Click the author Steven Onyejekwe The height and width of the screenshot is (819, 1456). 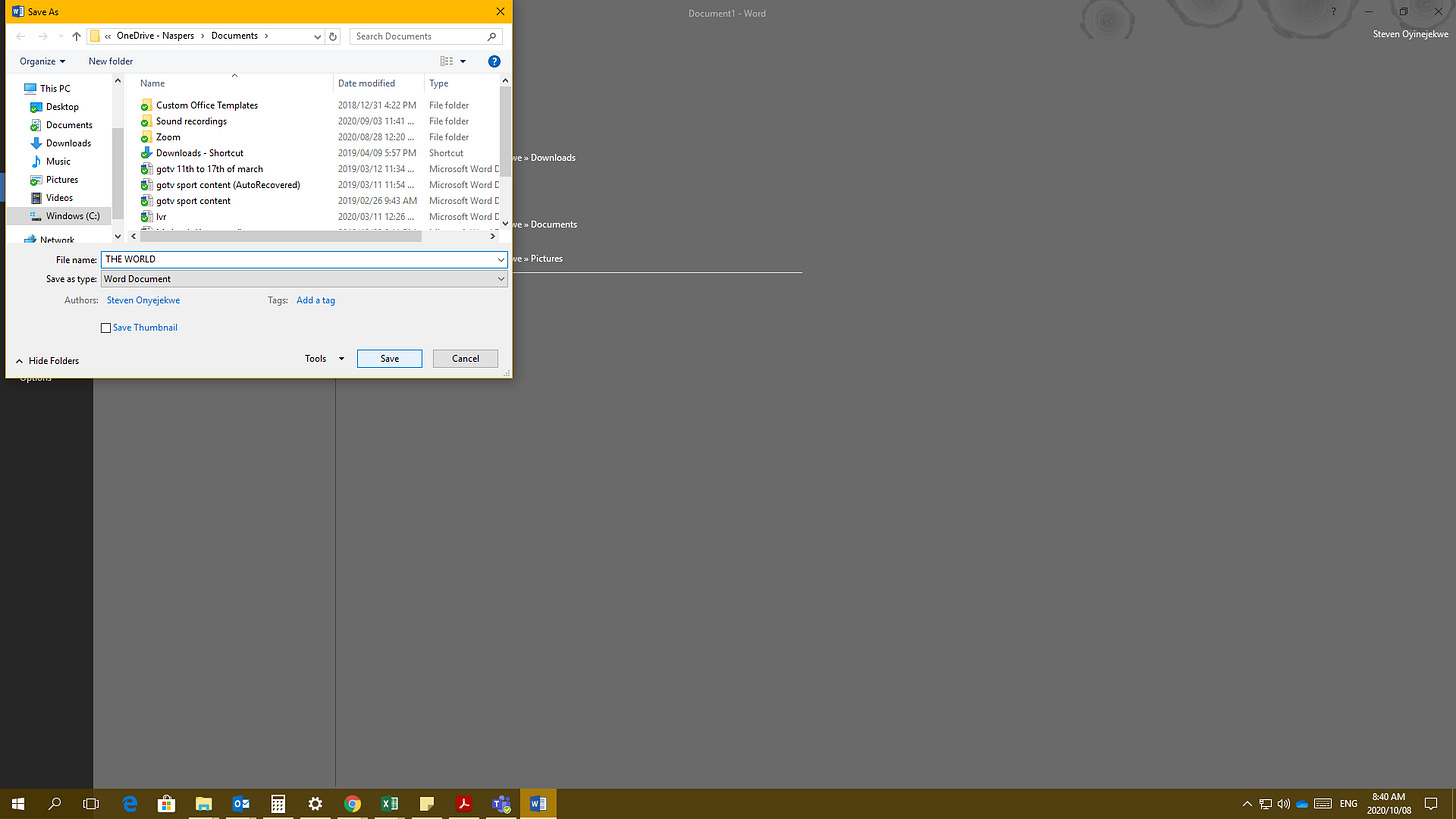[144, 300]
